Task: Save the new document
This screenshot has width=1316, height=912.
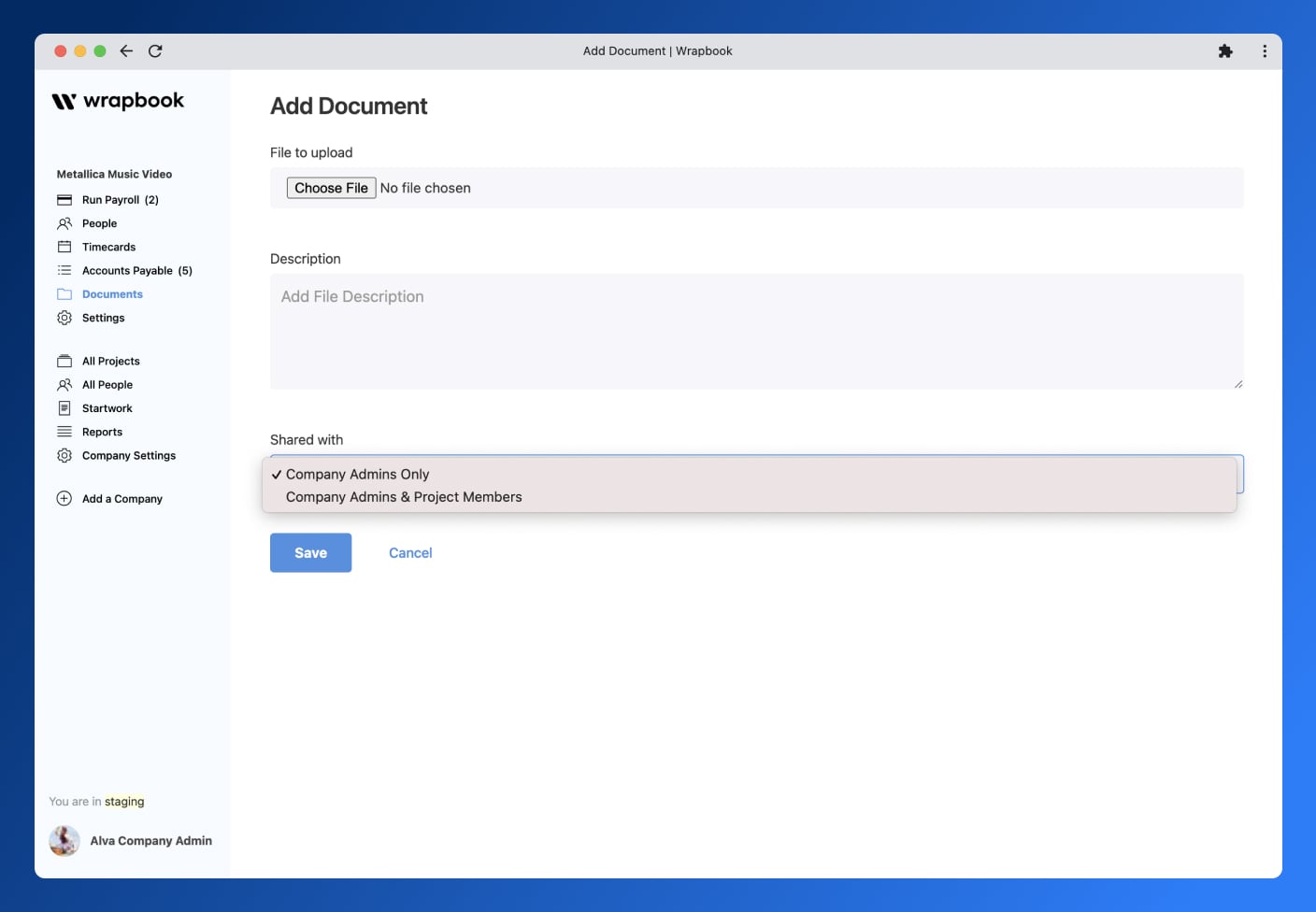Action: pyautogui.click(x=310, y=552)
